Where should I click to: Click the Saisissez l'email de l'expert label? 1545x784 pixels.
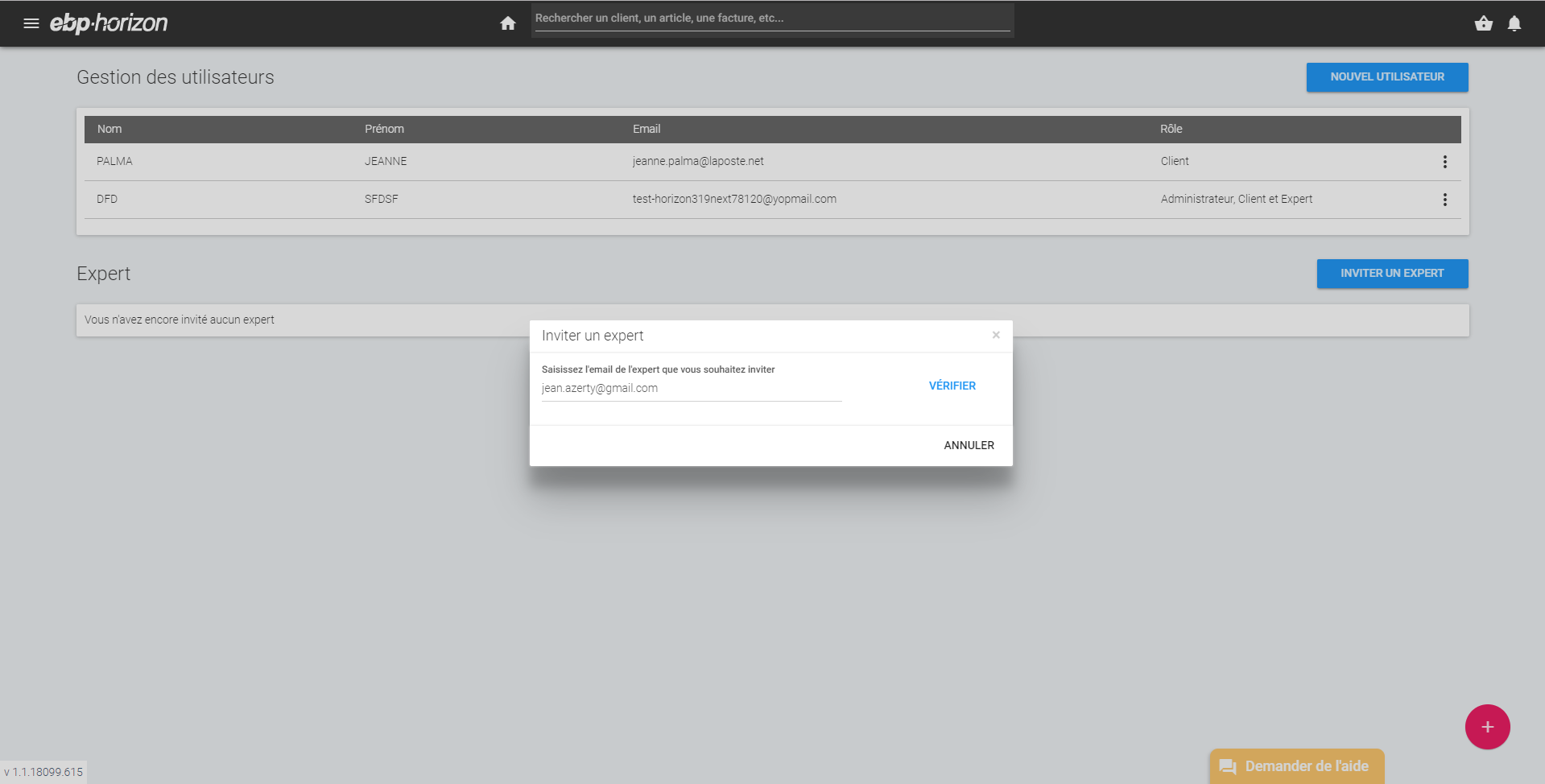[x=658, y=369]
